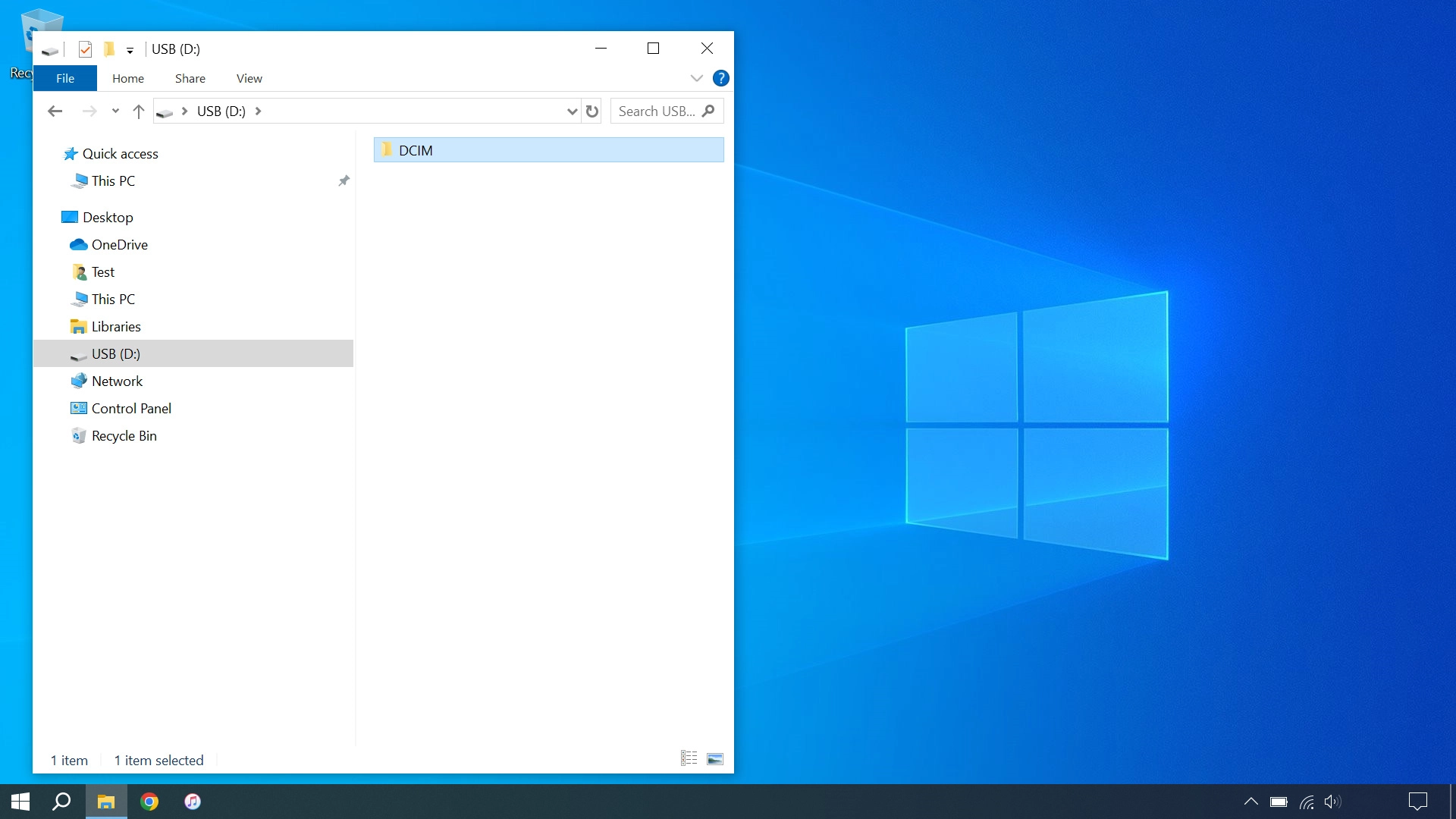Open Windows Search from the taskbar
1456x819 pixels.
click(61, 802)
